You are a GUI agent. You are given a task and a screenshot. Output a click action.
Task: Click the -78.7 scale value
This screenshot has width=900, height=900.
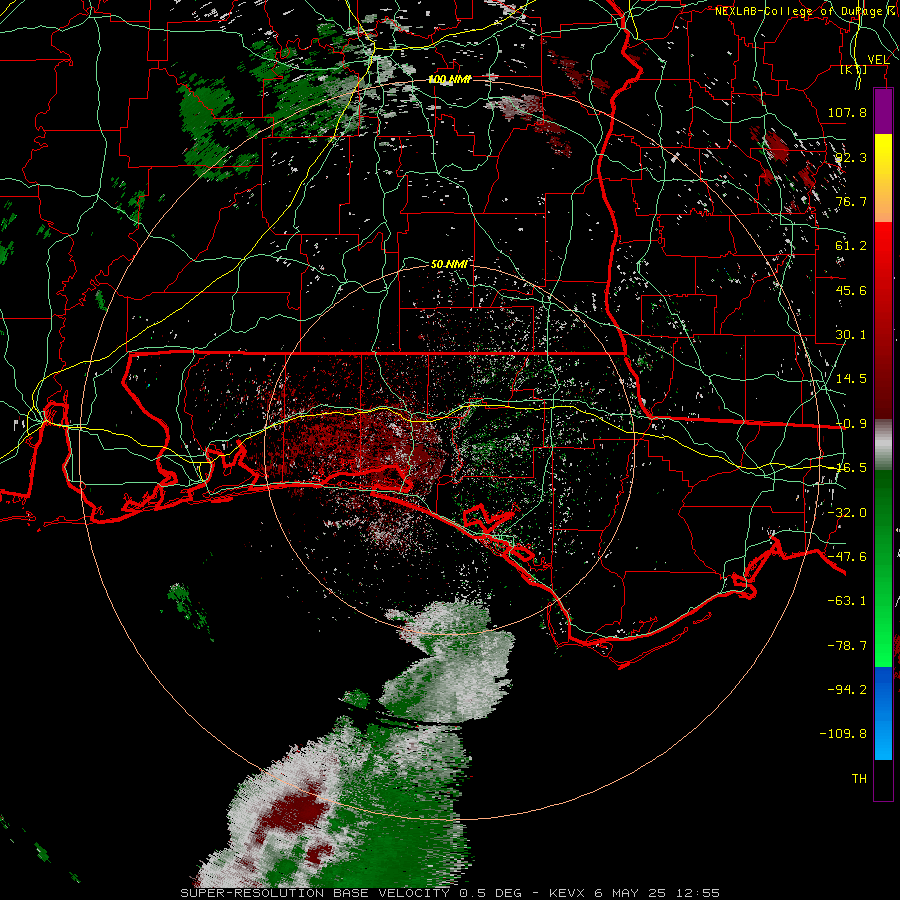[847, 646]
